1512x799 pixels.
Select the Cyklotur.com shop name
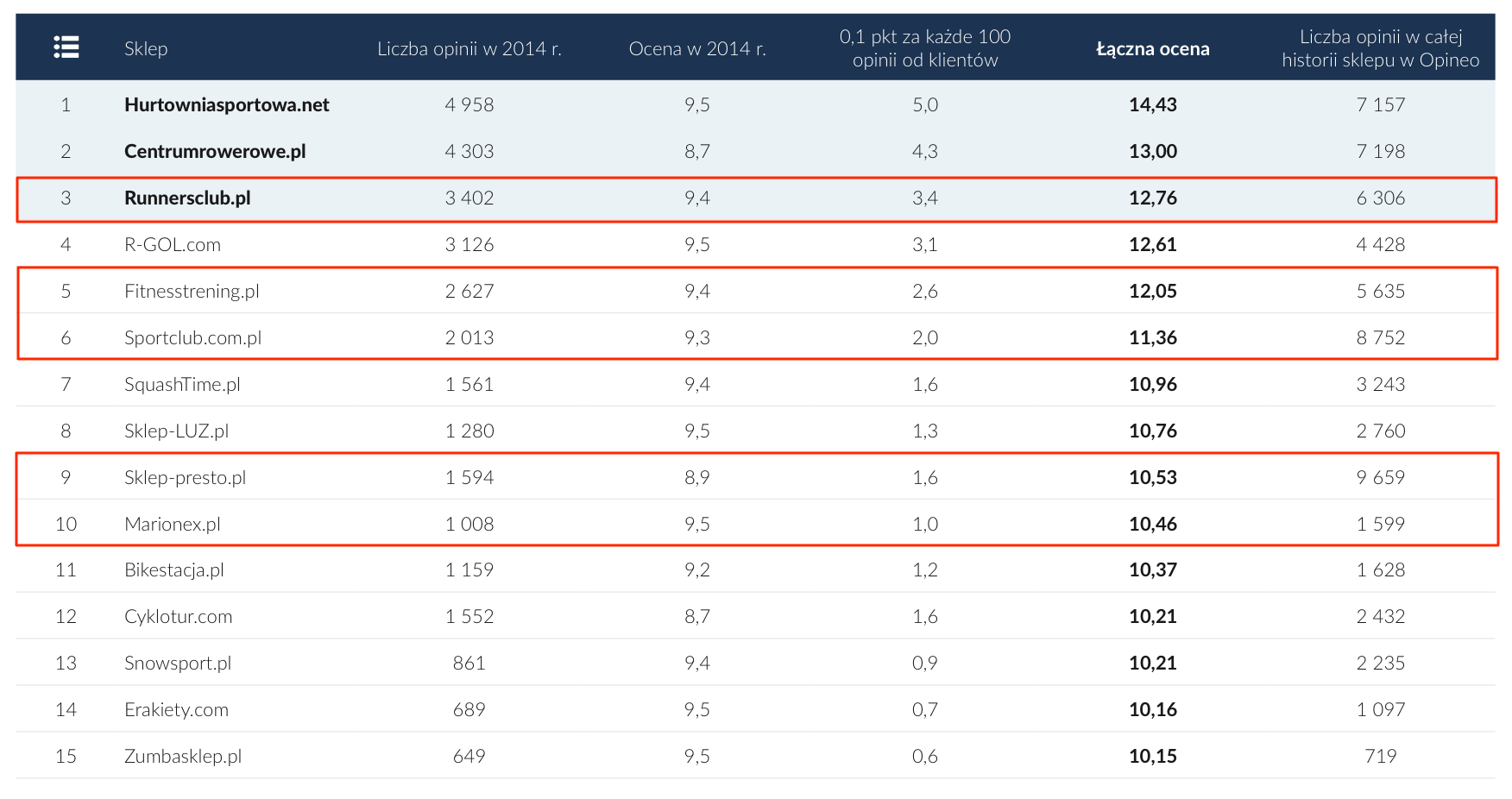[179, 616]
